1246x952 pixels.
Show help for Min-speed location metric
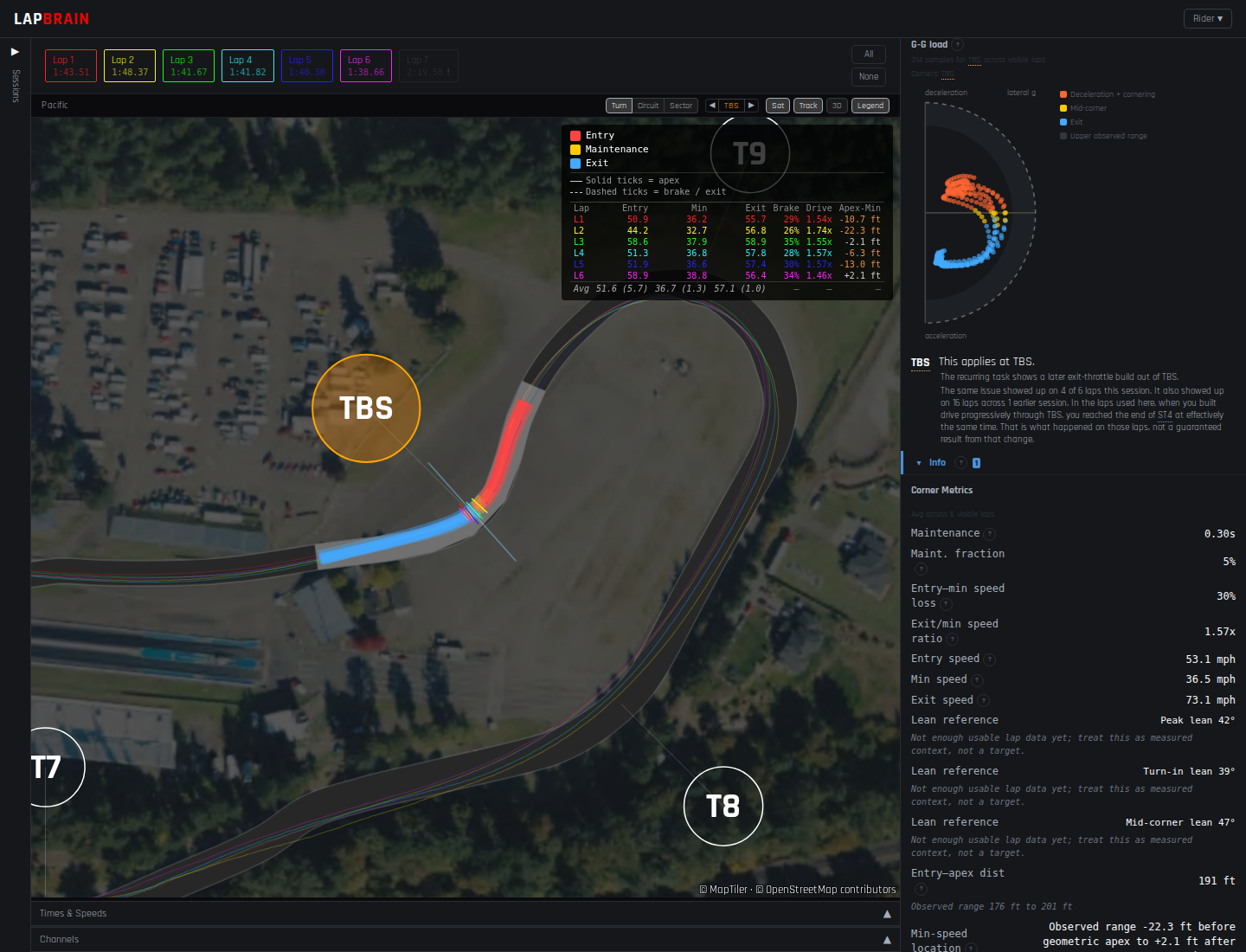tap(971, 949)
